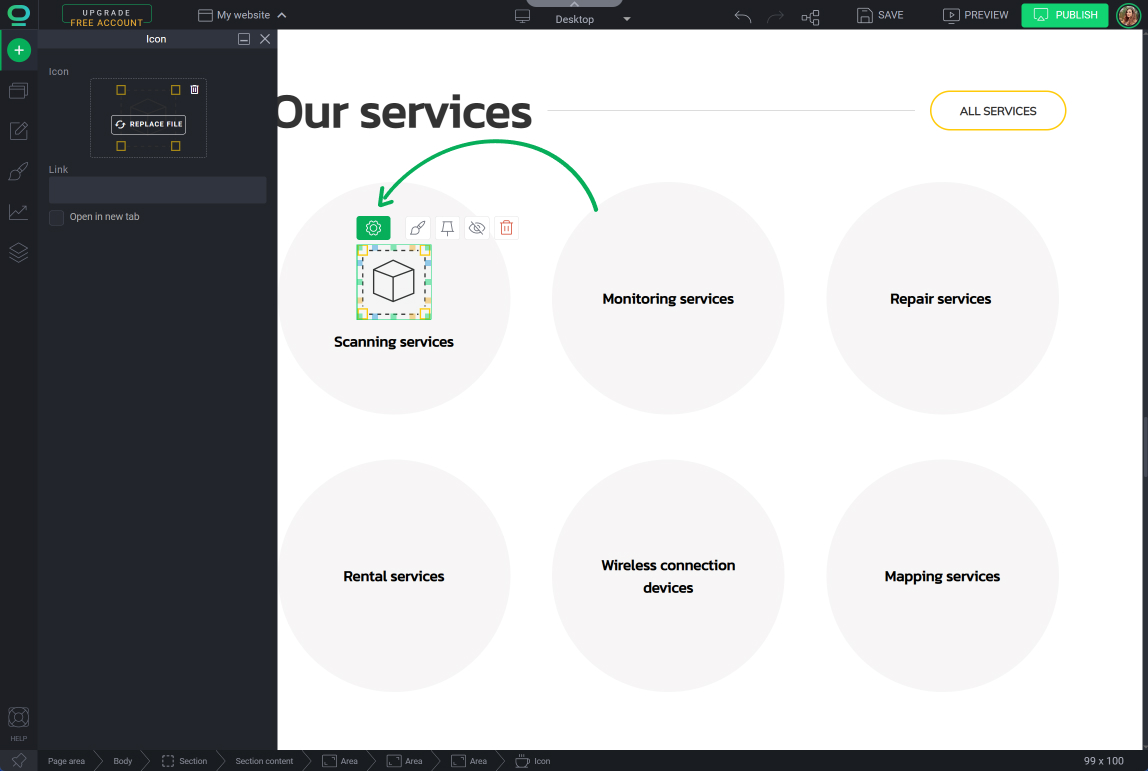Click the All Services button
Image resolution: width=1148 pixels, height=771 pixels.
click(998, 111)
